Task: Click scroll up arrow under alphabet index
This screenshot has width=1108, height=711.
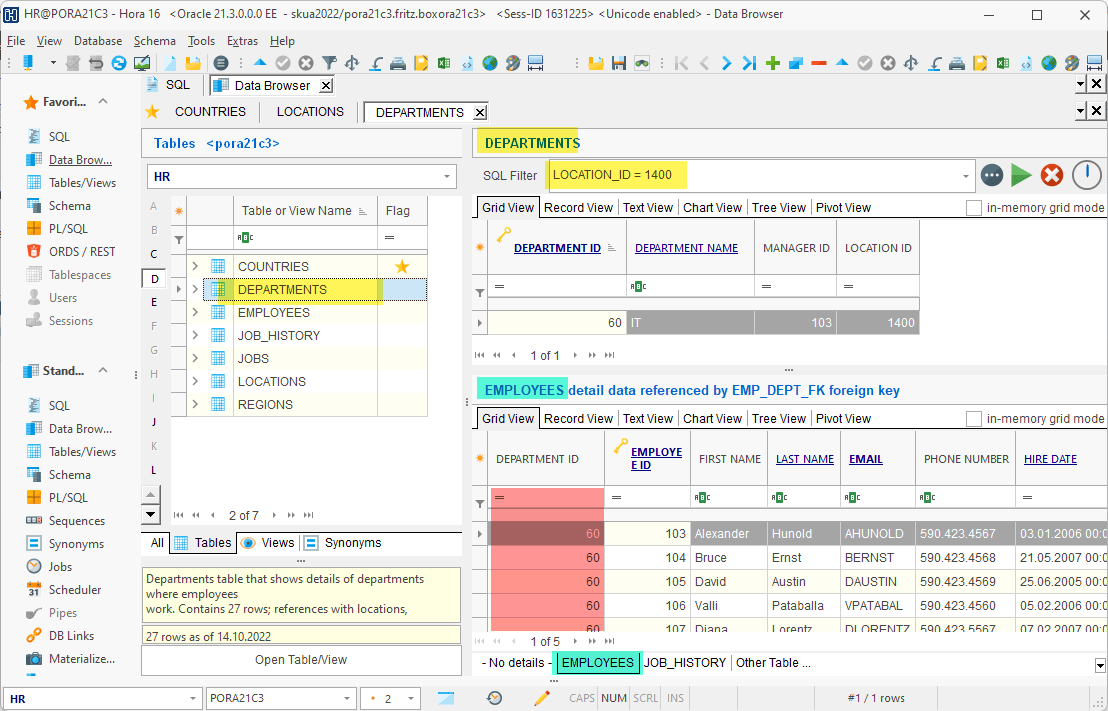Action: pyautogui.click(x=151, y=495)
